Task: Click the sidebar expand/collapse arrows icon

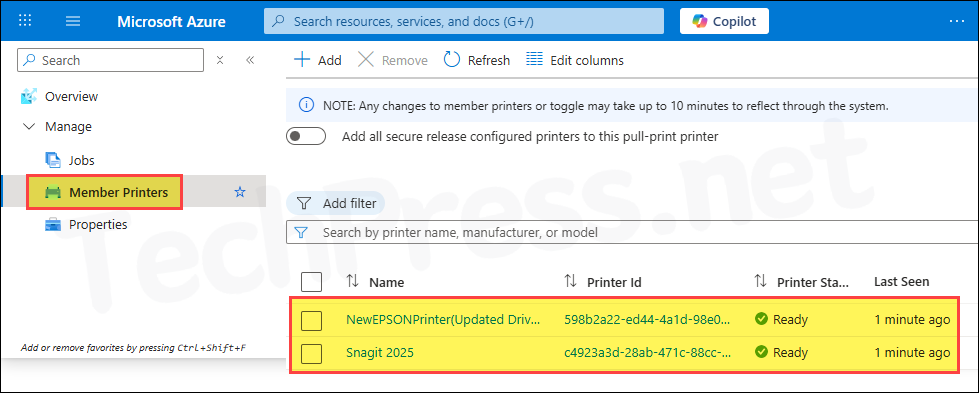Action: coord(220,60)
